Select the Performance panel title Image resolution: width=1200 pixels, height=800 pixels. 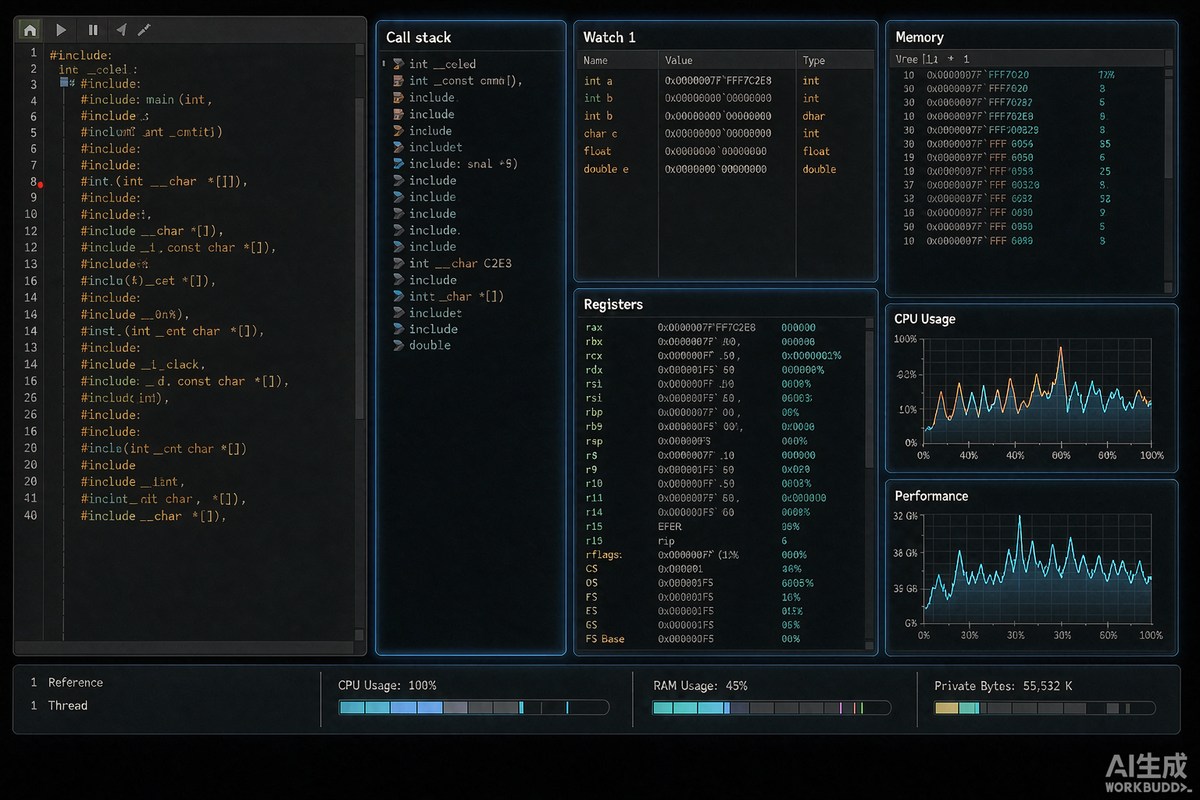point(931,496)
